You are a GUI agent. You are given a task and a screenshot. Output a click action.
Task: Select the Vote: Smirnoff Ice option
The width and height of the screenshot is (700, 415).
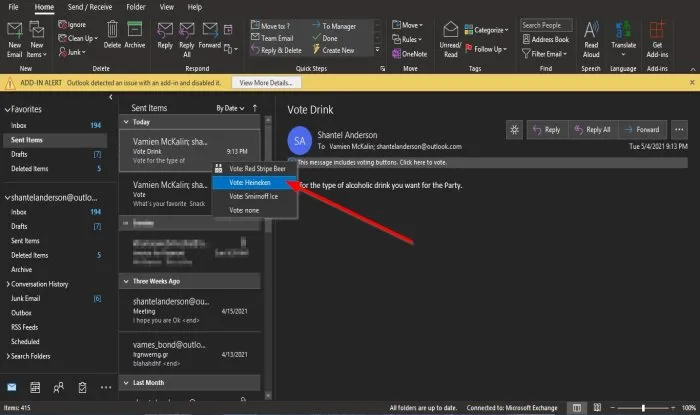click(x=255, y=196)
